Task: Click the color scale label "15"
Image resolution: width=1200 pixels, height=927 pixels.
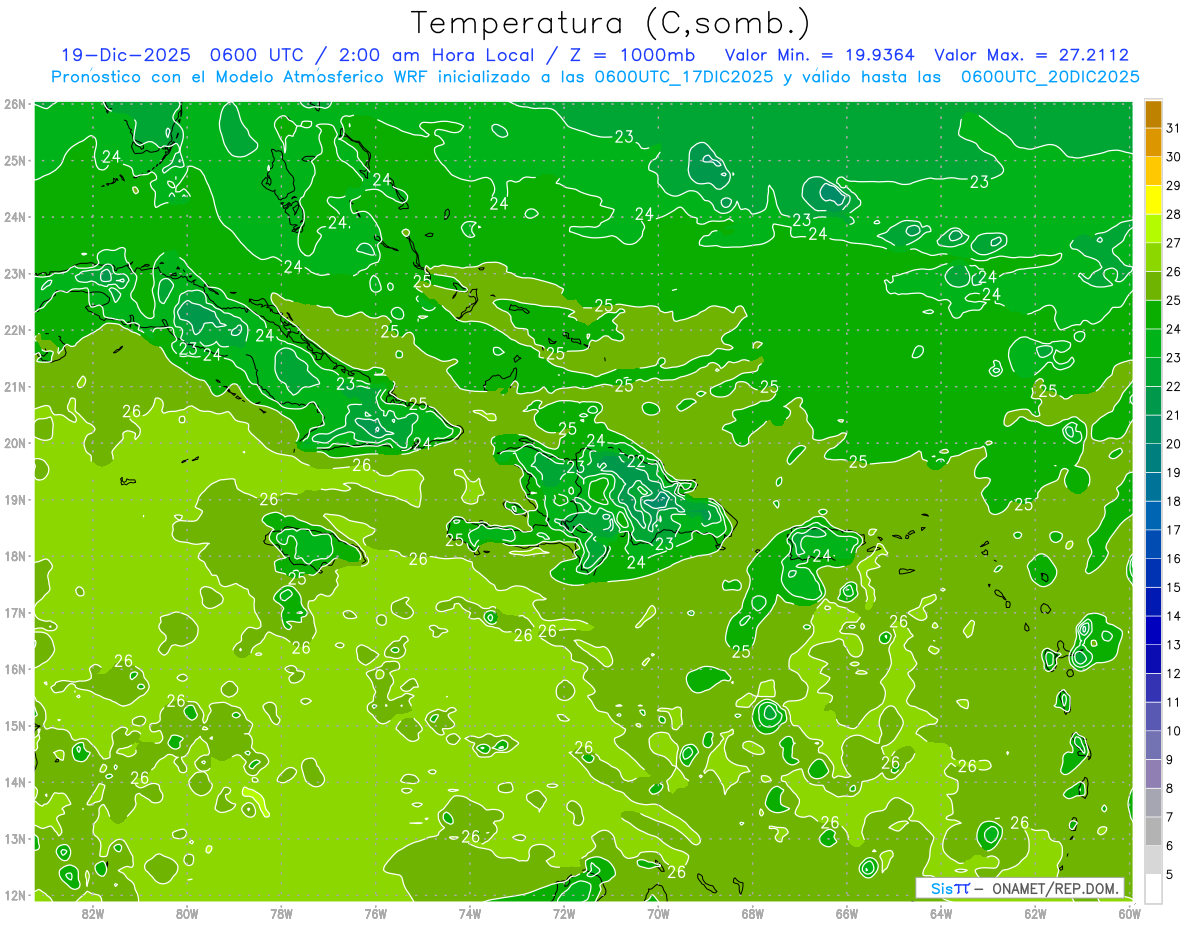Action: [1174, 587]
